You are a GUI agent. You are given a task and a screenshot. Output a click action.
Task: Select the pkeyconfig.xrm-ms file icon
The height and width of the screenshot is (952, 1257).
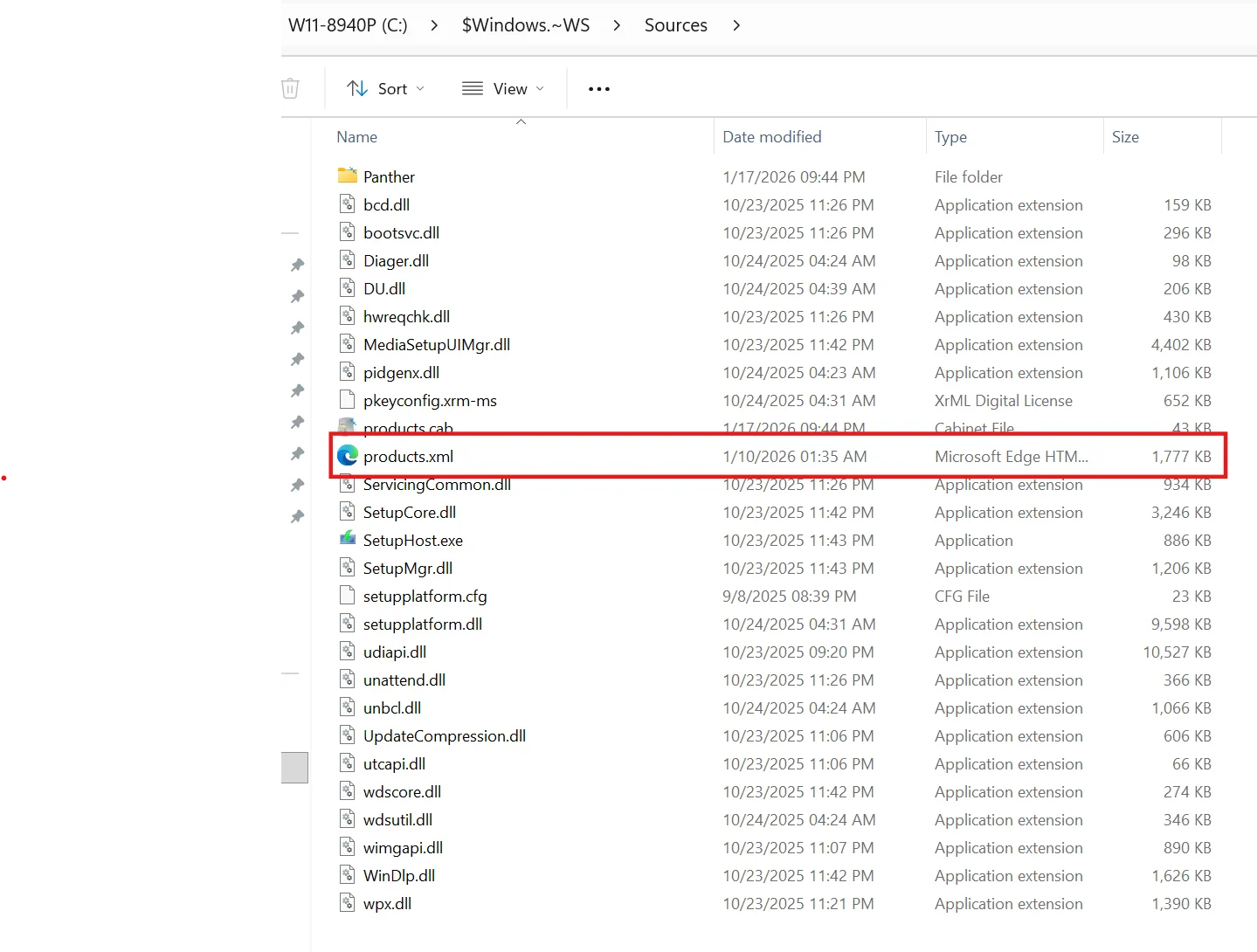[348, 400]
